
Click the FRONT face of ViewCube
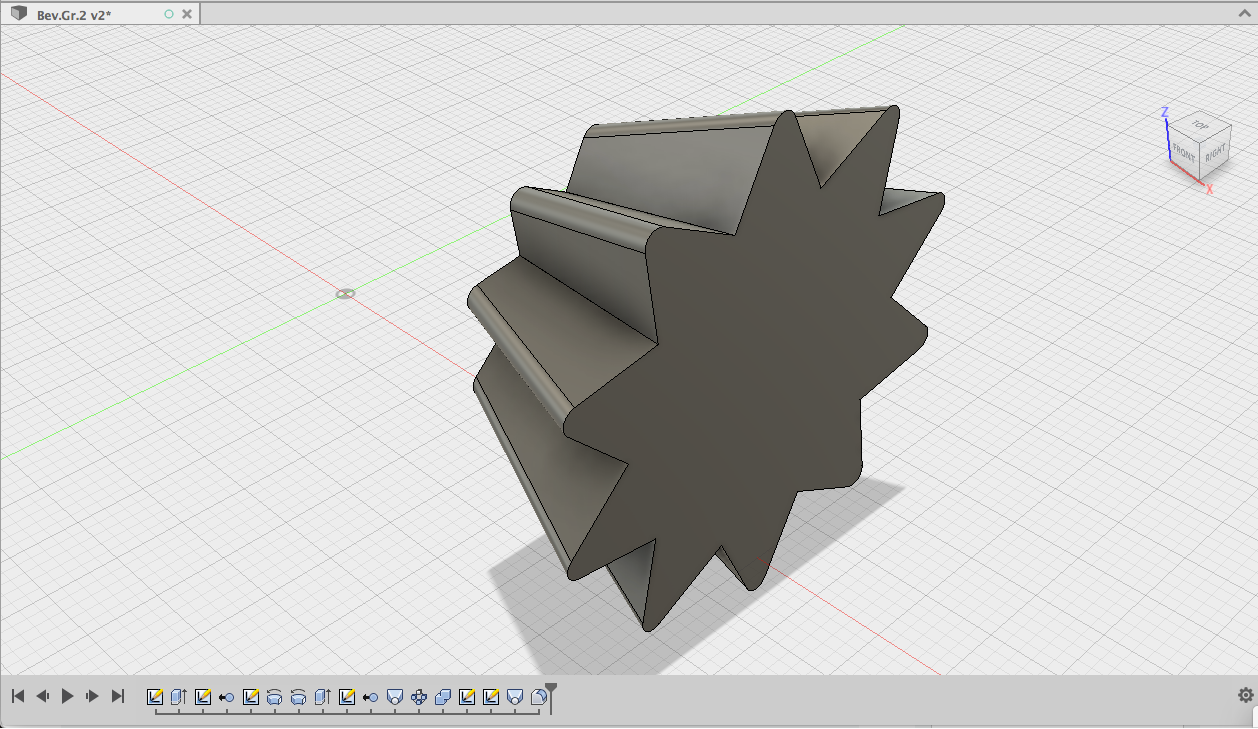(1184, 153)
